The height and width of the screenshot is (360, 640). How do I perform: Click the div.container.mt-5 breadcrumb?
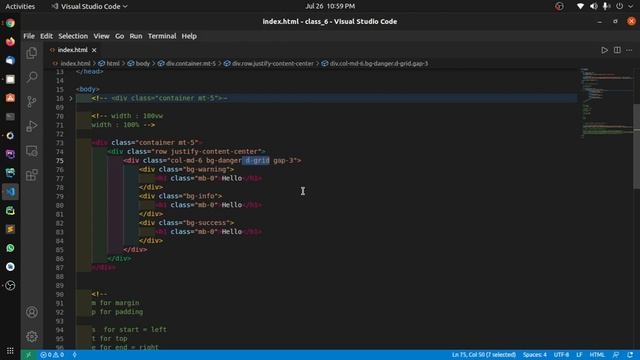pos(191,64)
